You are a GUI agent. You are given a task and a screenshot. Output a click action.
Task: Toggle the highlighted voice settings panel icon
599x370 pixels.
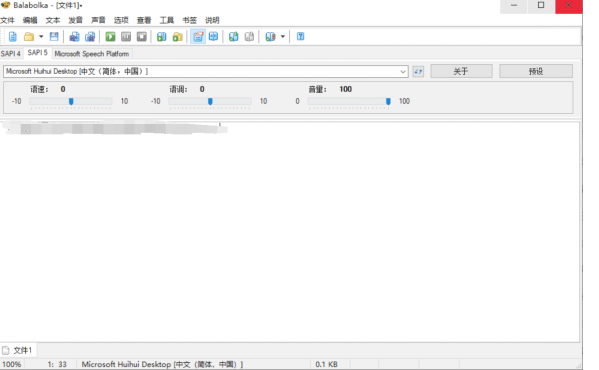[198, 37]
